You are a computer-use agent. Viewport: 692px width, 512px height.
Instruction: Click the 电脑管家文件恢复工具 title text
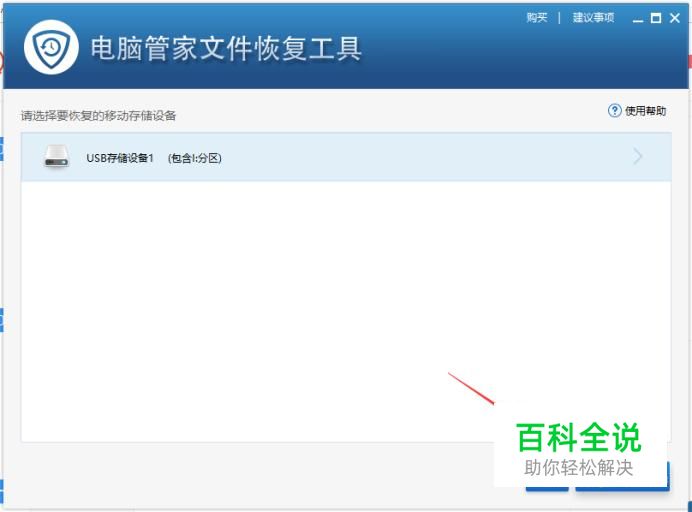tap(226, 48)
